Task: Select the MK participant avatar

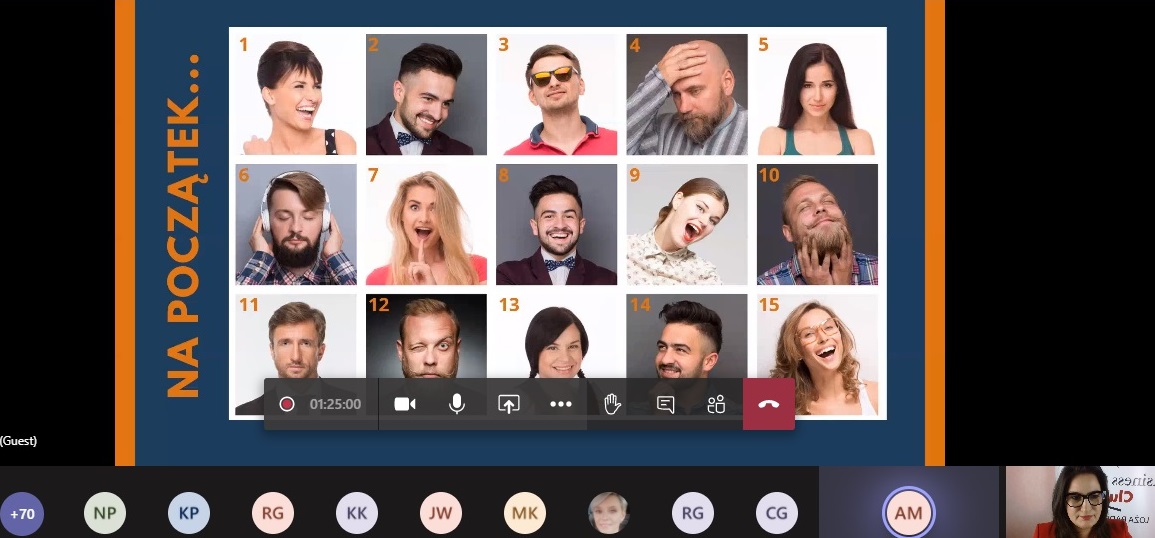Action: pos(525,514)
